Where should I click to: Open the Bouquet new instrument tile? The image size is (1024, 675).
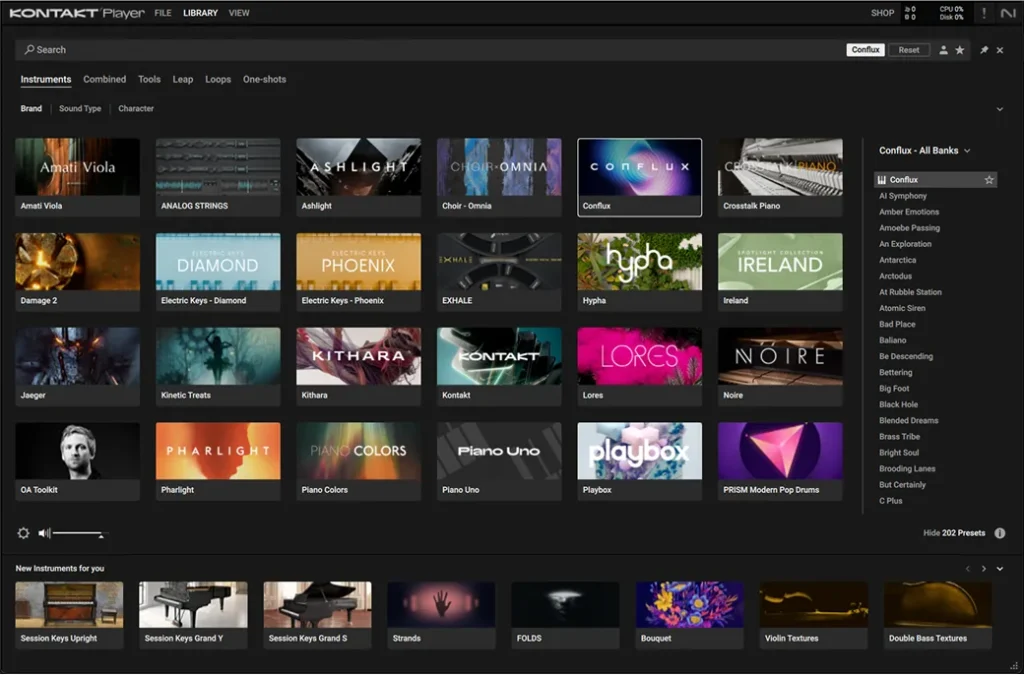(x=690, y=615)
